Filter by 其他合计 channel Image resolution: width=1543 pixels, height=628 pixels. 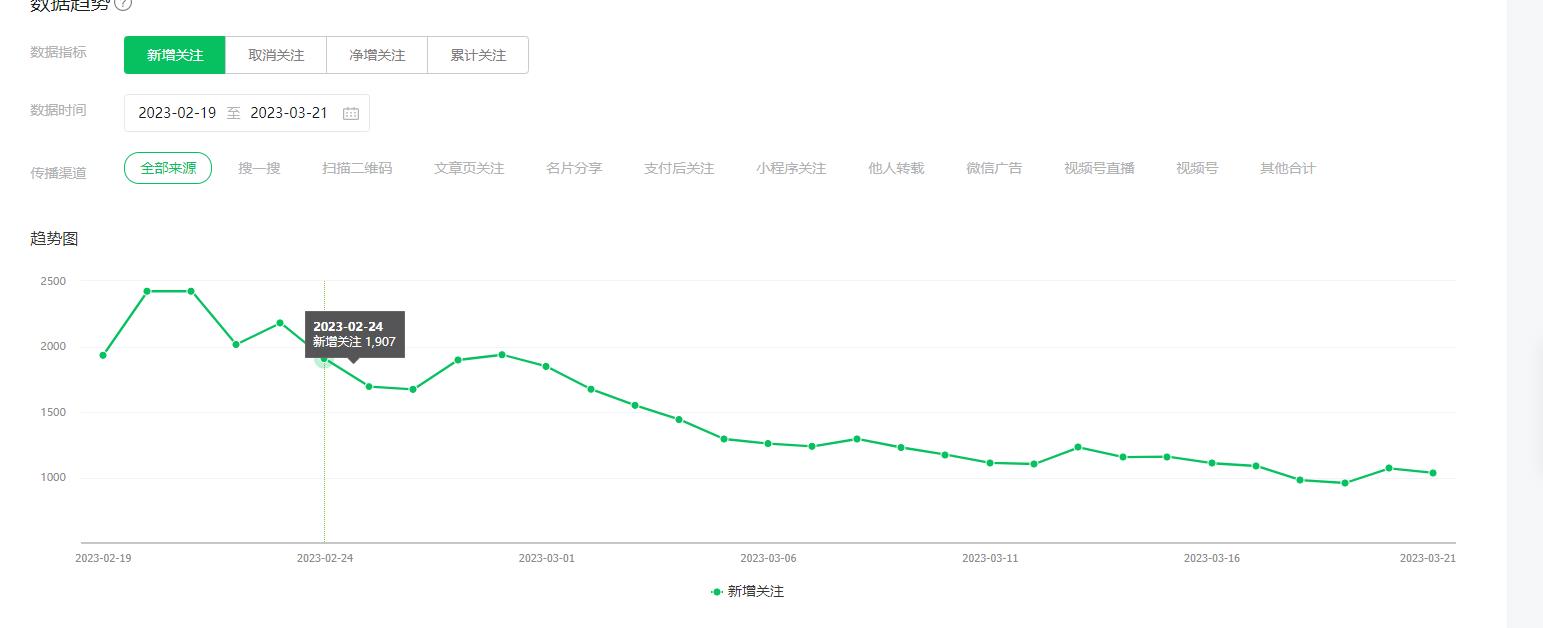(1288, 168)
